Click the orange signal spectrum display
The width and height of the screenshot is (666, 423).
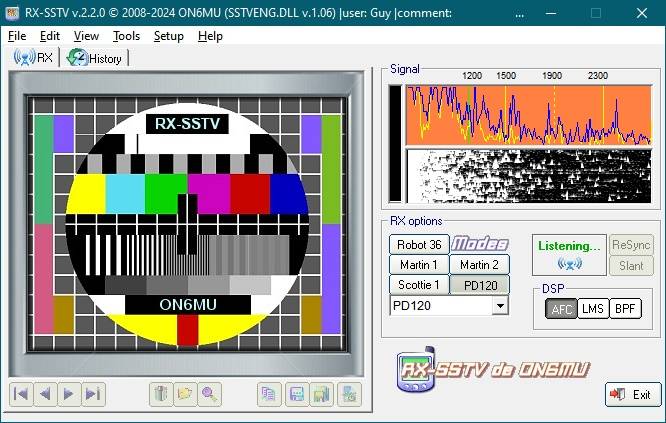pyautogui.click(x=528, y=116)
